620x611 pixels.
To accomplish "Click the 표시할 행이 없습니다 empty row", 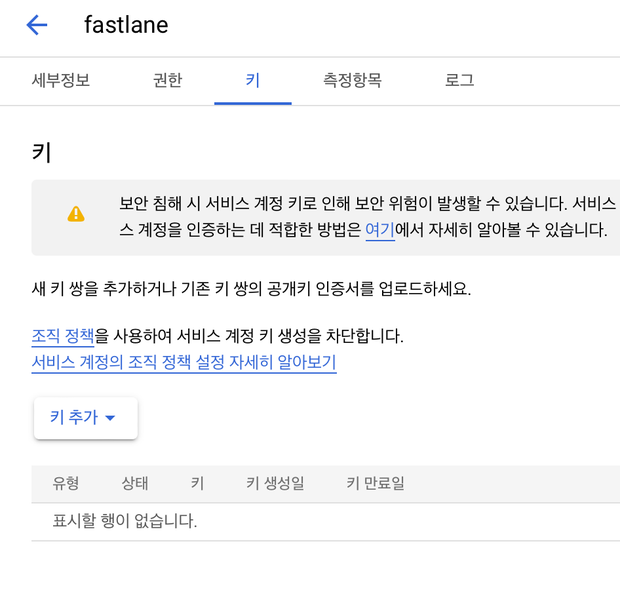I will coord(326,521).
